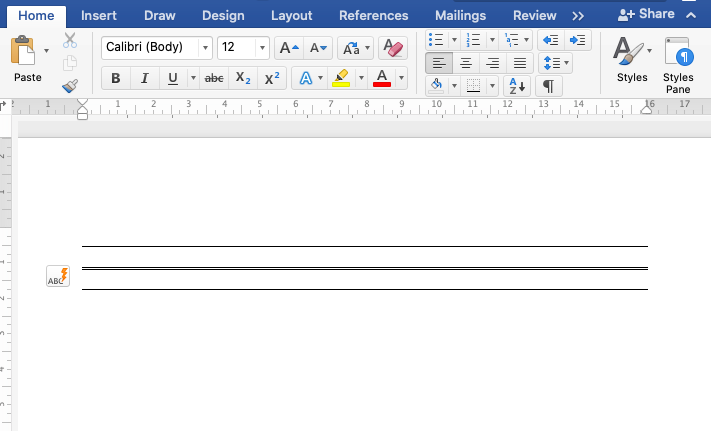This screenshot has width=711, height=431.
Task: Click the Bullets list icon
Action: tap(436, 40)
